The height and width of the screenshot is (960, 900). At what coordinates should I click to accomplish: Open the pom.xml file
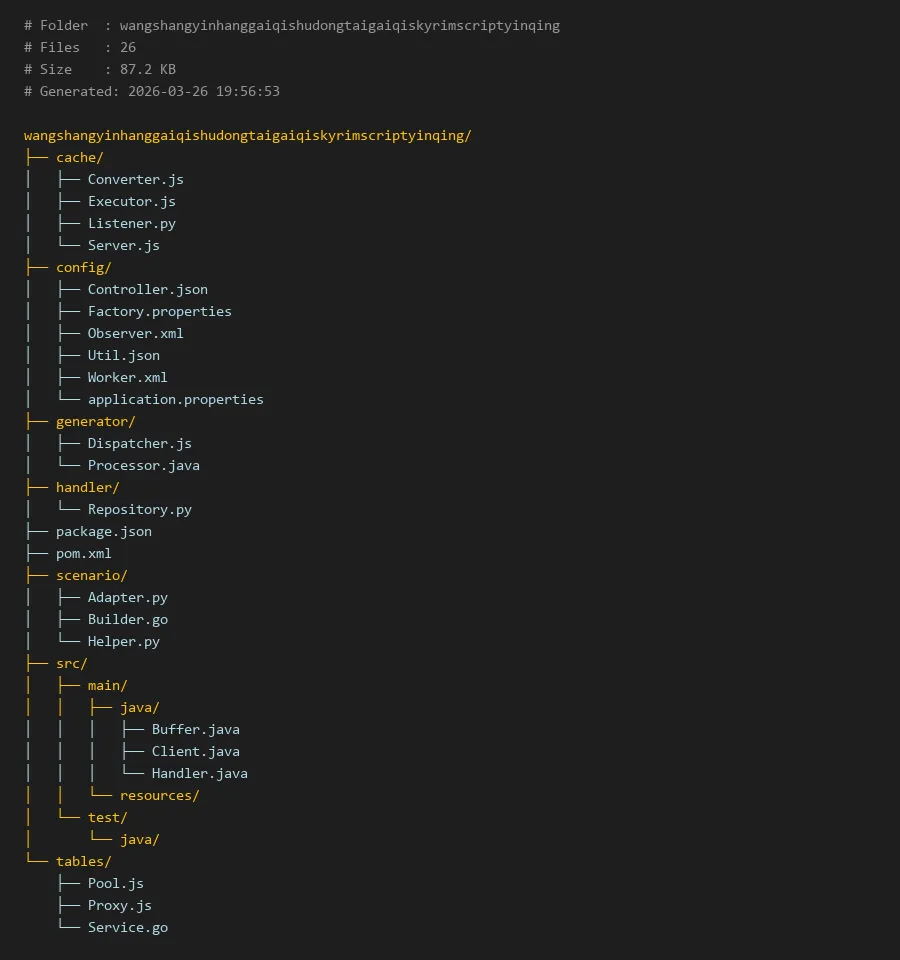point(83,554)
